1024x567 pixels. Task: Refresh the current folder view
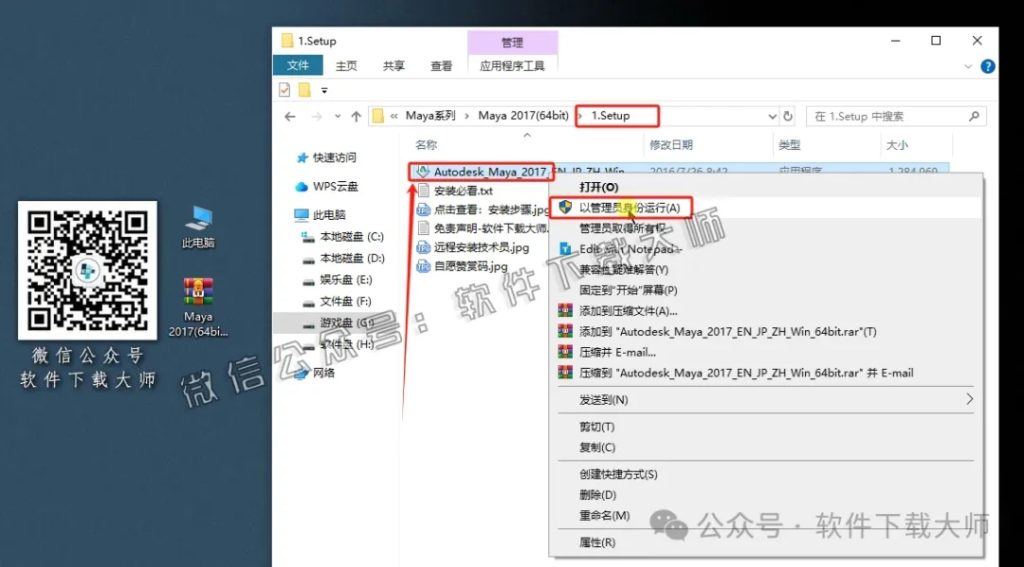point(788,116)
